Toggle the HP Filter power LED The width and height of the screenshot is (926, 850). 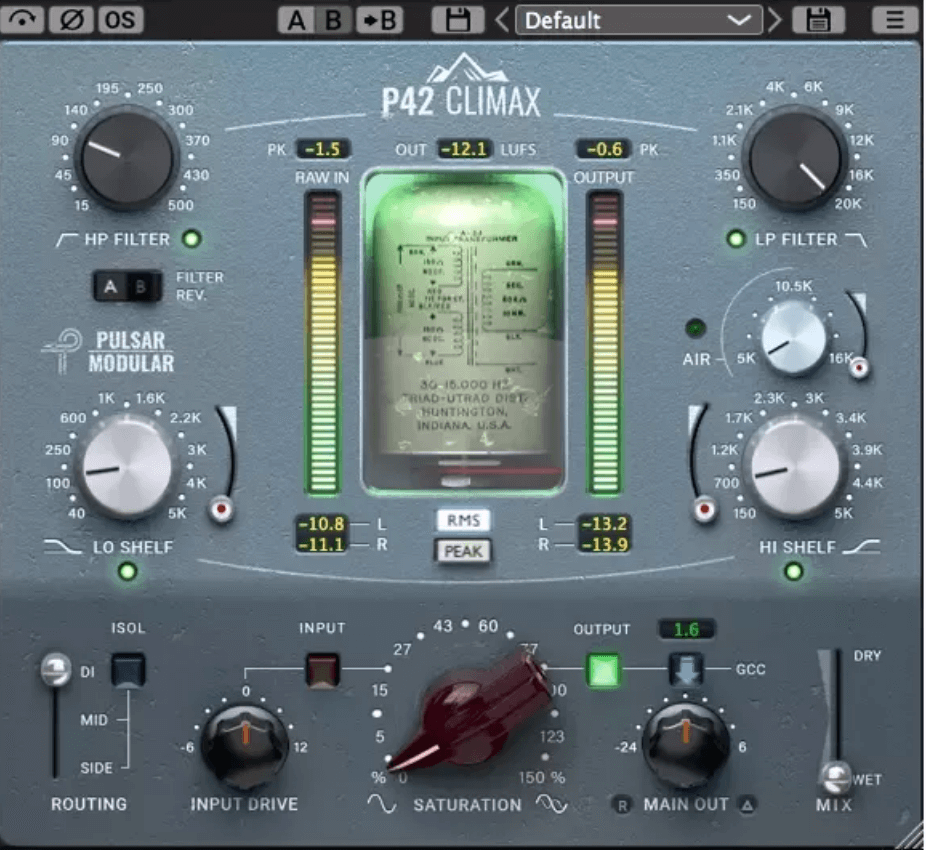pyautogui.click(x=191, y=239)
